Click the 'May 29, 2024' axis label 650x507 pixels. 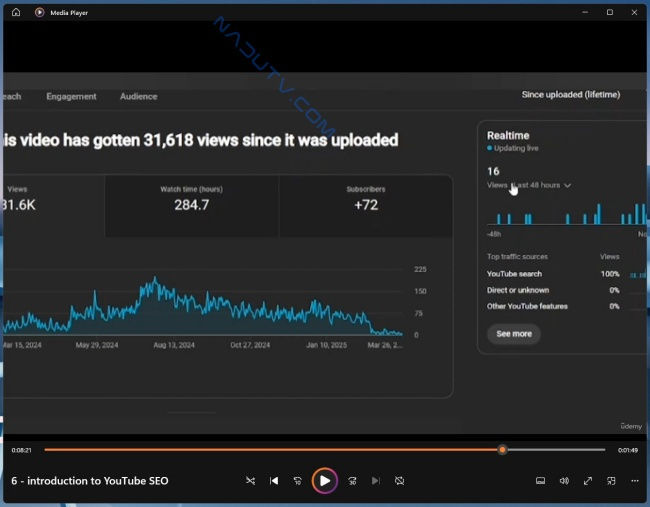pos(97,345)
